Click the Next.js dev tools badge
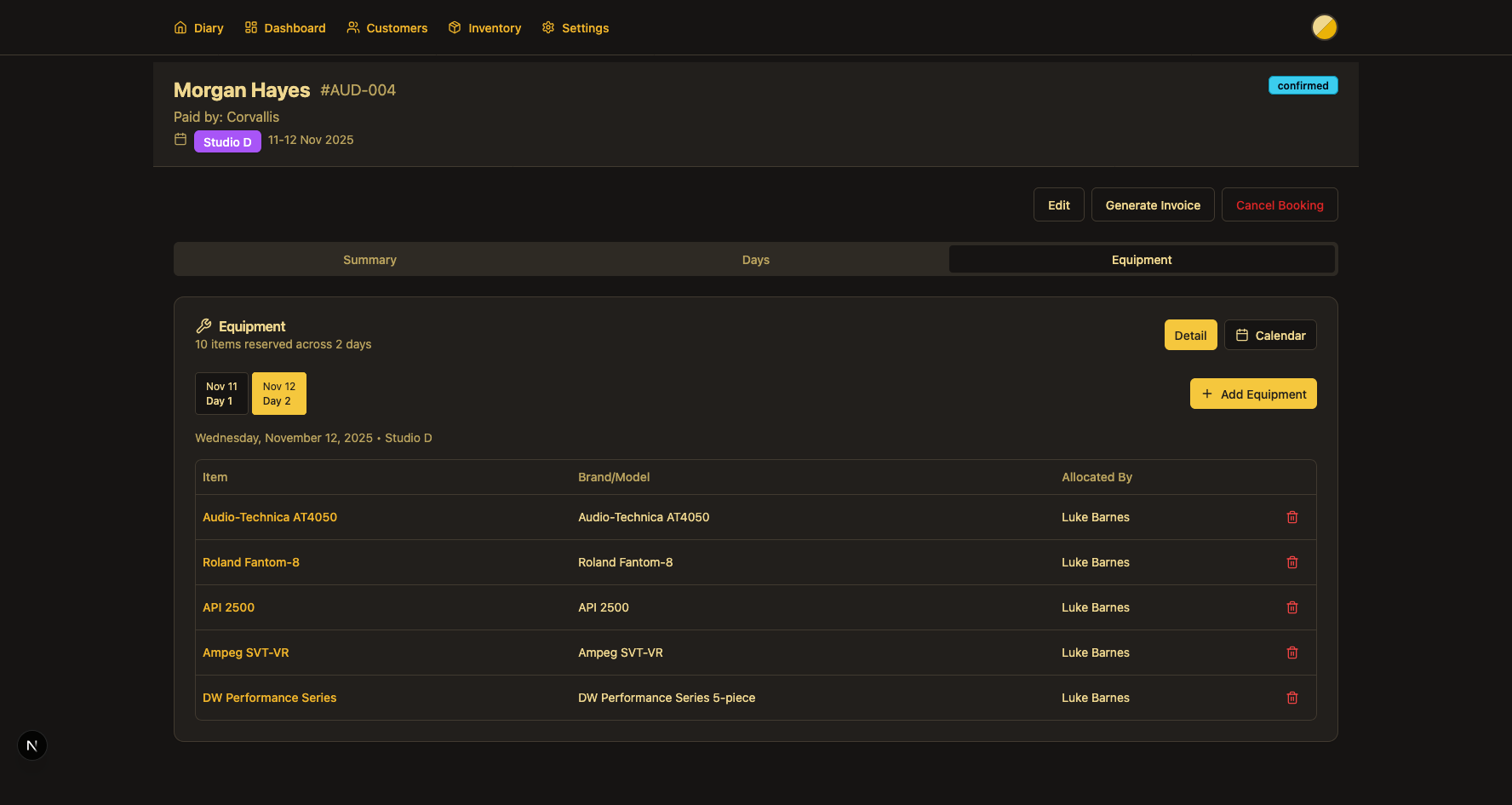This screenshot has height=805, width=1512. tap(32, 745)
